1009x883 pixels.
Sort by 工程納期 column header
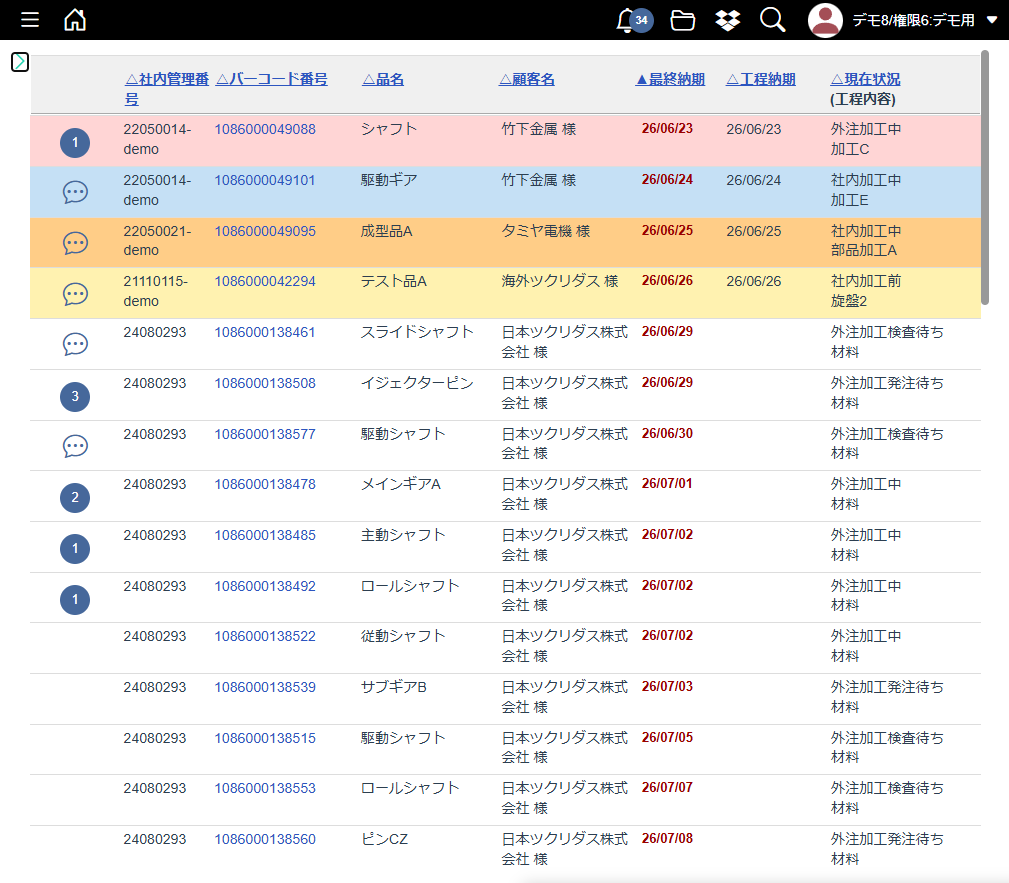[x=761, y=79]
